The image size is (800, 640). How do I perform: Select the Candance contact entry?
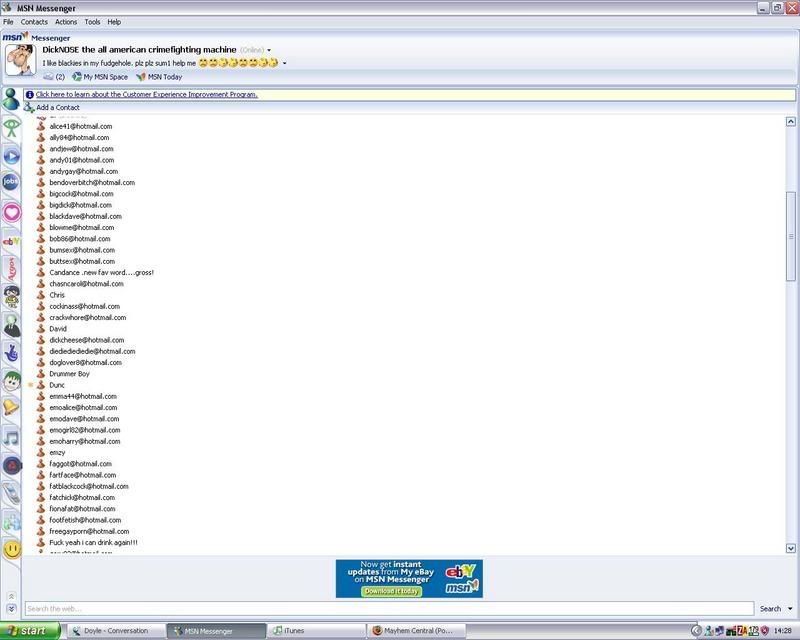102,273
